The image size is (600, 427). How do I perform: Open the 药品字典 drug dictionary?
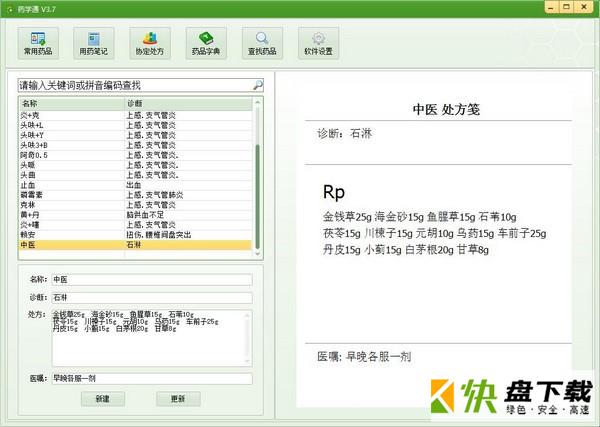(x=206, y=43)
